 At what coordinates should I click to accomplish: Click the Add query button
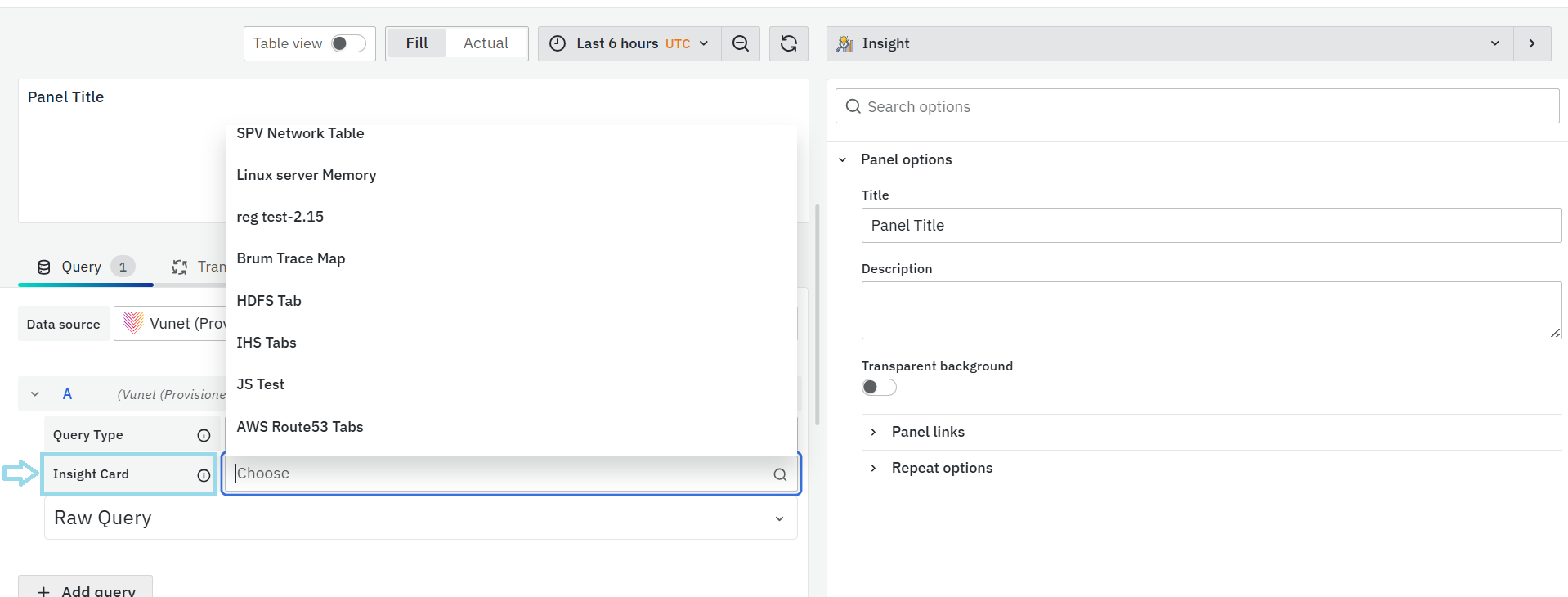(86, 590)
